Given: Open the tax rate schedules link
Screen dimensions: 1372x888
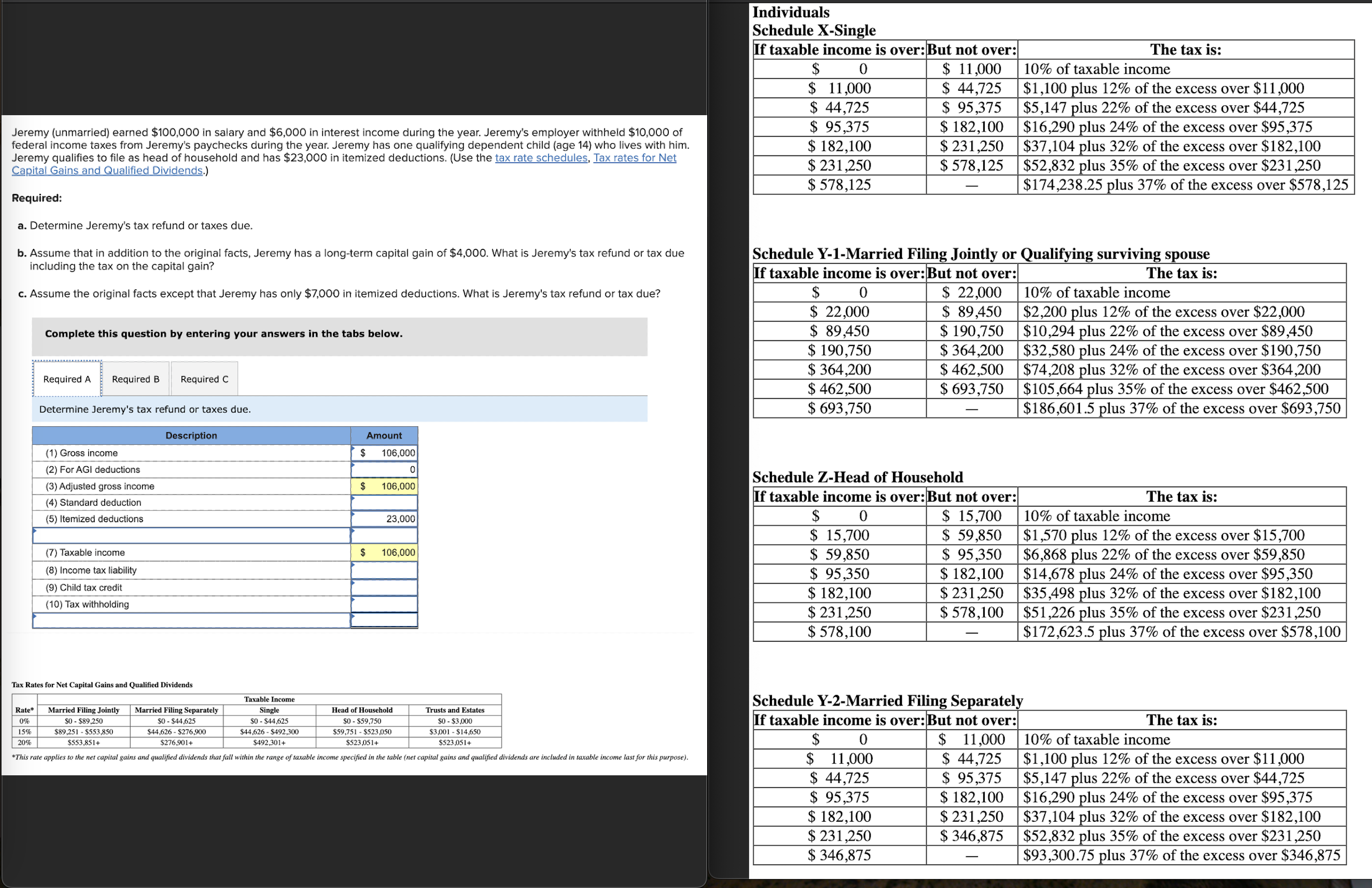Looking at the screenshot, I should 541,158.
